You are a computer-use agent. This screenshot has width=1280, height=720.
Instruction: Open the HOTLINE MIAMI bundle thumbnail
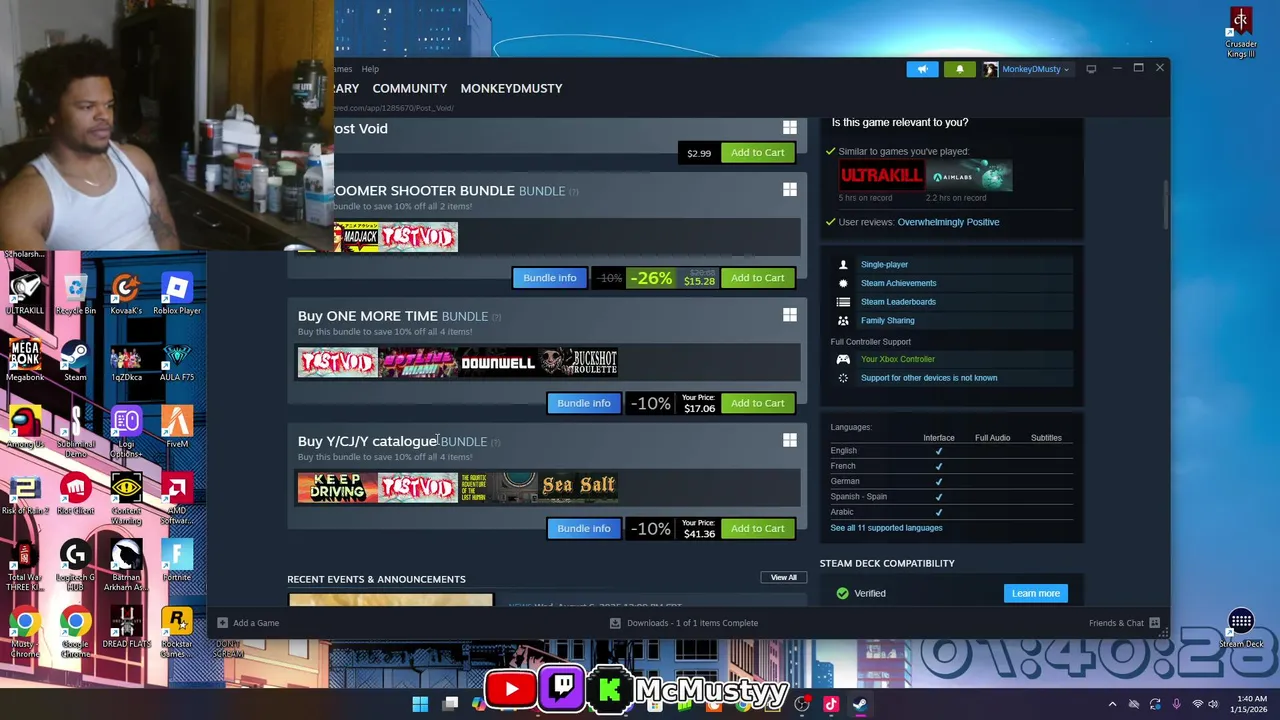click(x=418, y=362)
